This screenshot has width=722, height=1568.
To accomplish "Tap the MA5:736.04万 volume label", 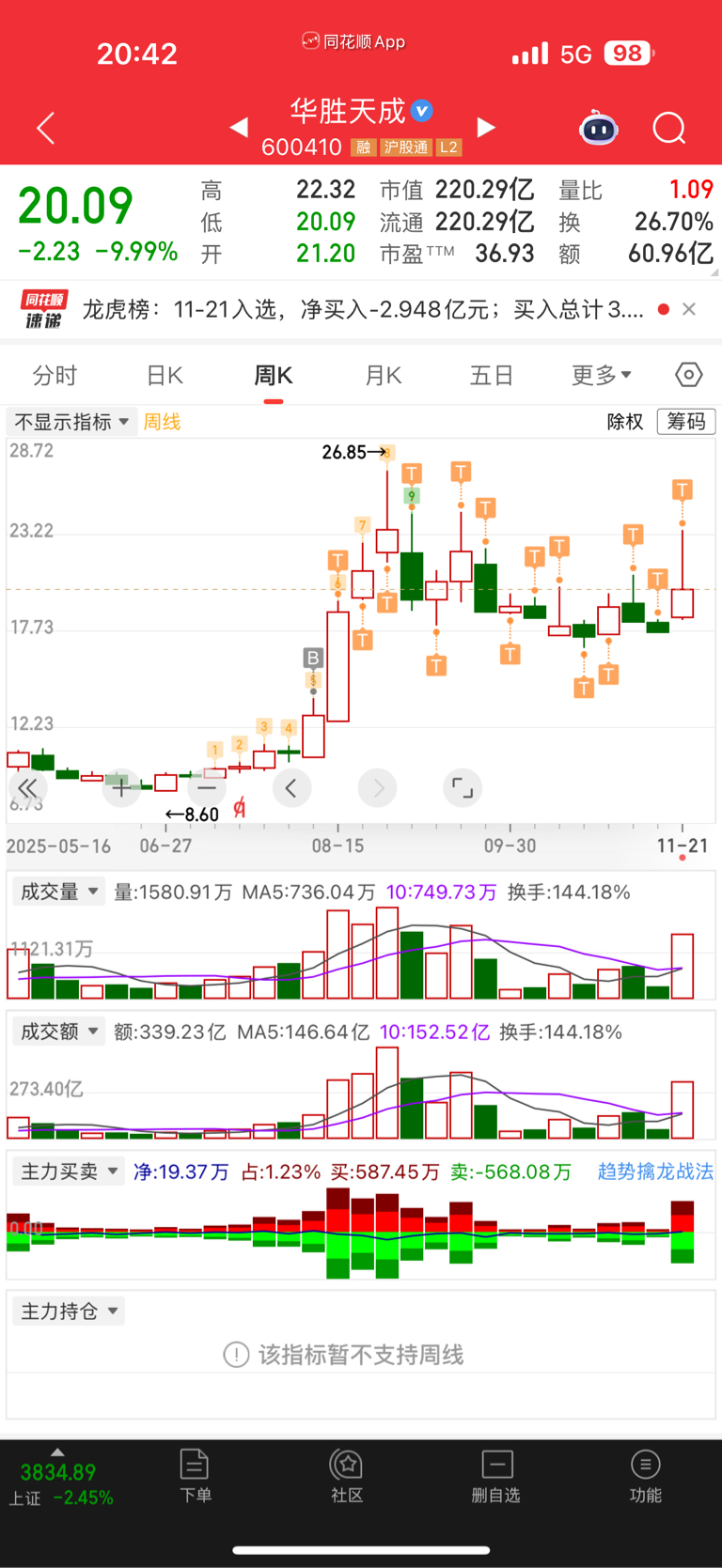I will pyautogui.click(x=308, y=892).
